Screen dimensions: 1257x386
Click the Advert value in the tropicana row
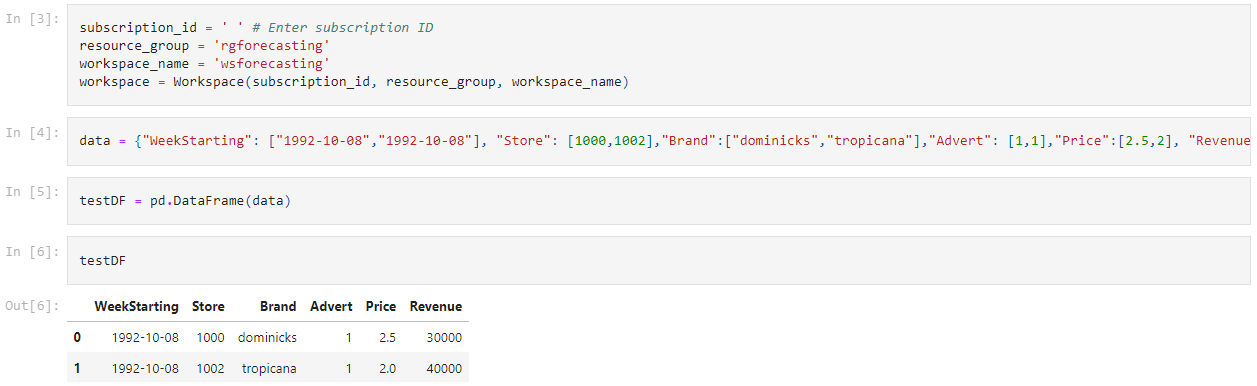point(348,369)
